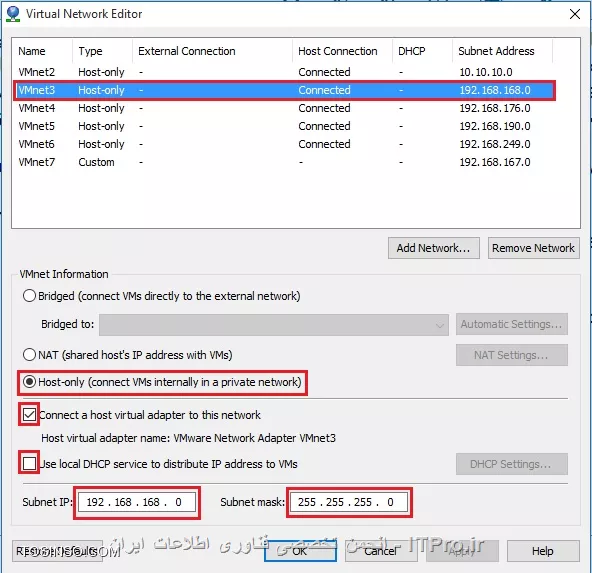Close the Virtual Network Editor dialog
The height and width of the screenshot is (573, 592).
(574, 14)
